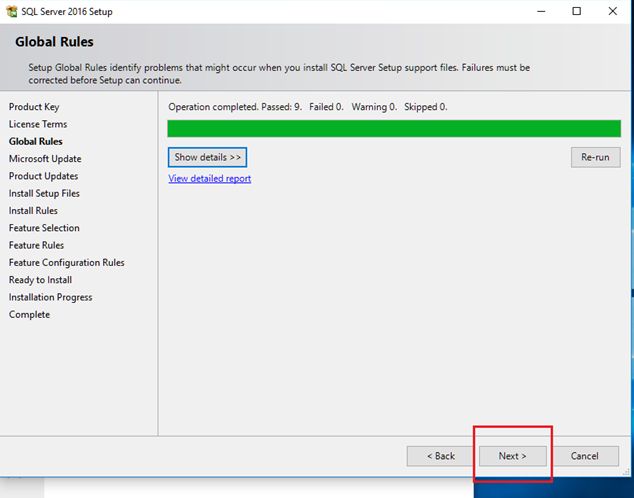Open the Microsoft Update step

[x=45, y=159]
